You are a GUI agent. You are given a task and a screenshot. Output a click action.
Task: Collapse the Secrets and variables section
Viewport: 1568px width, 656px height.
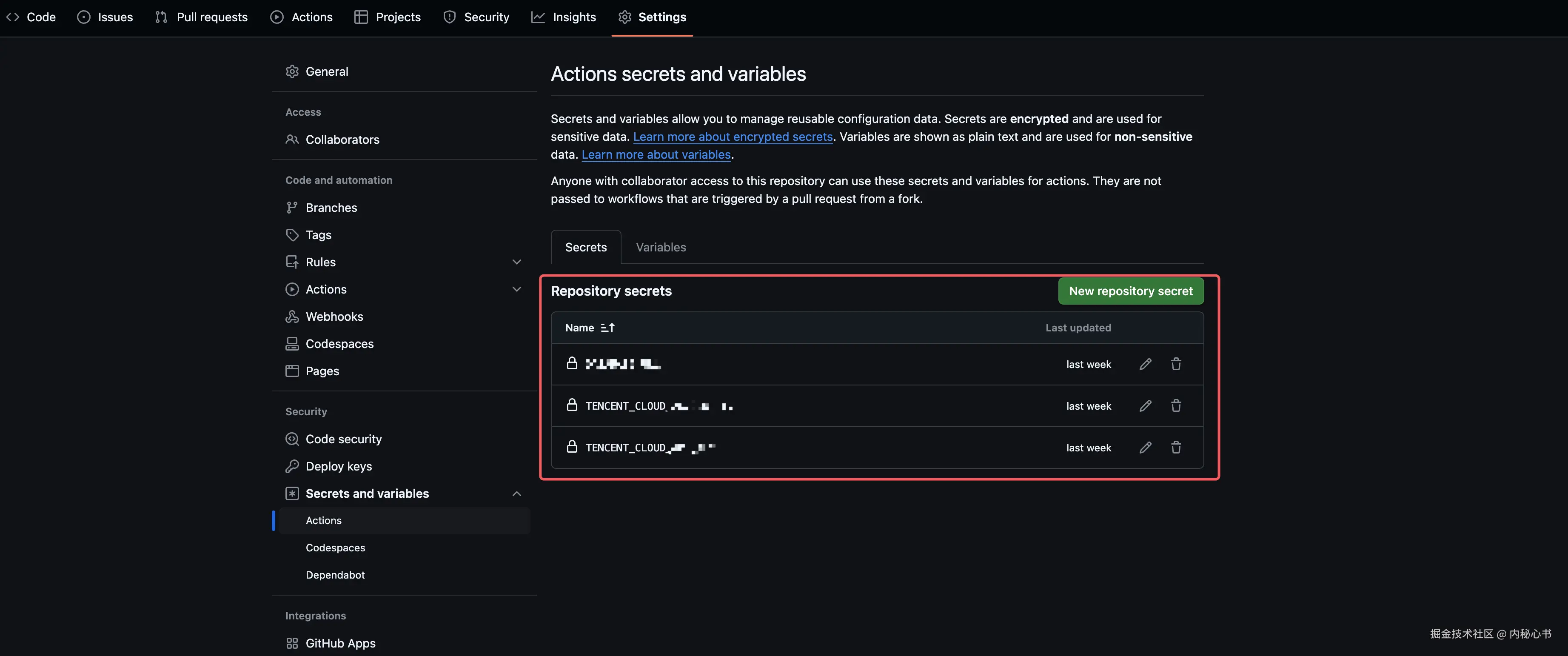click(x=516, y=493)
